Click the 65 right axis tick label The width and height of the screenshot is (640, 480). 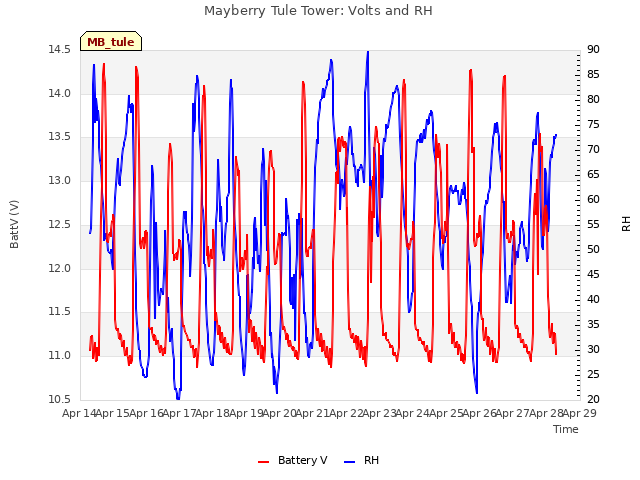click(x=593, y=175)
